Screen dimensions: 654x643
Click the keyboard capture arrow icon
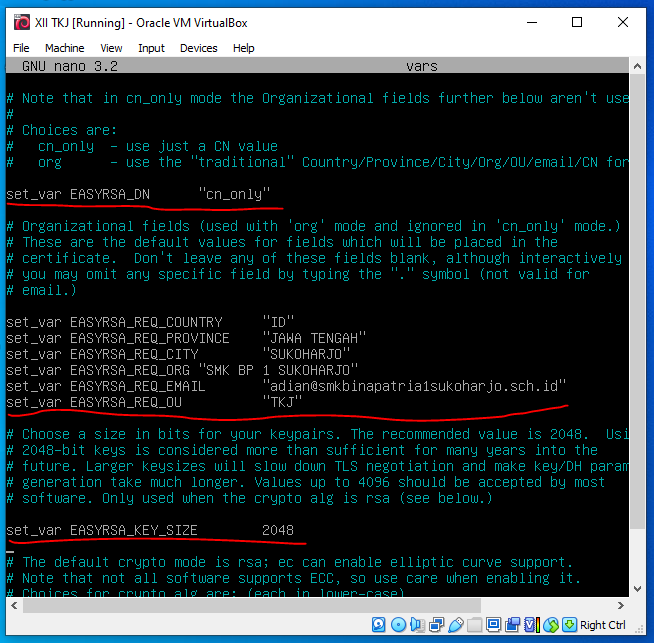point(569,625)
